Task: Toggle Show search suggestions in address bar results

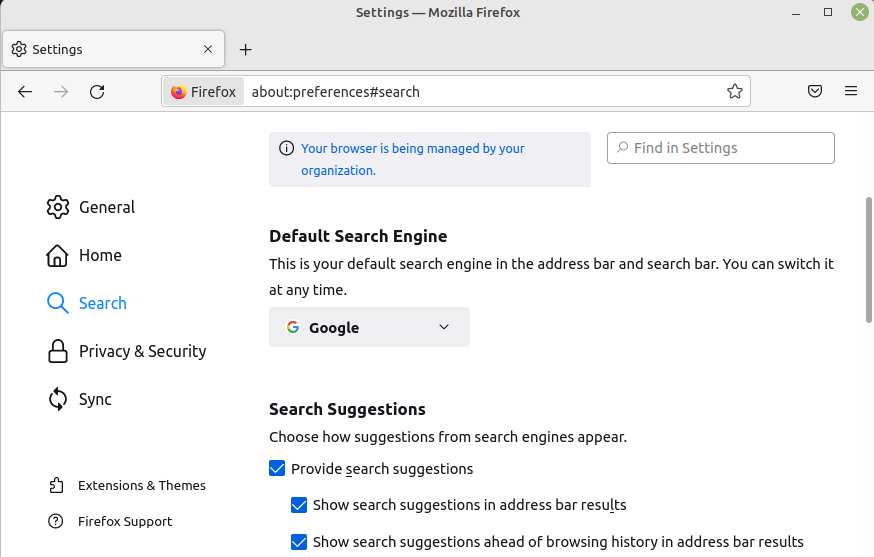Action: 299,505
